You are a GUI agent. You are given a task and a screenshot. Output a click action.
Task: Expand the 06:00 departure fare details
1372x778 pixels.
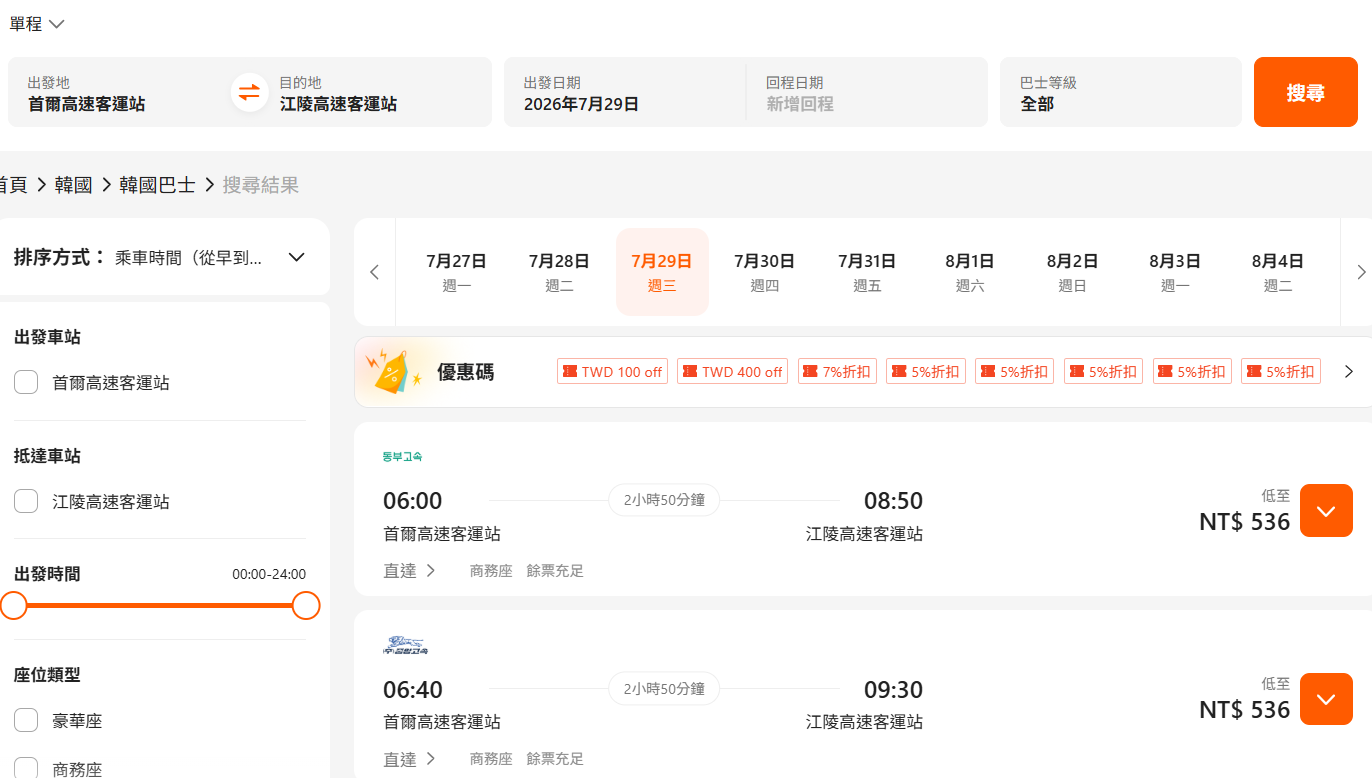pos(1326,510)
